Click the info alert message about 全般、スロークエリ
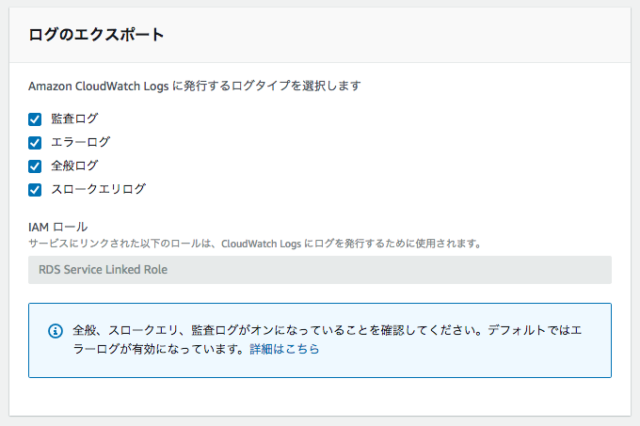The width and height of the screenshot is (640, 426). pos(327,339)
